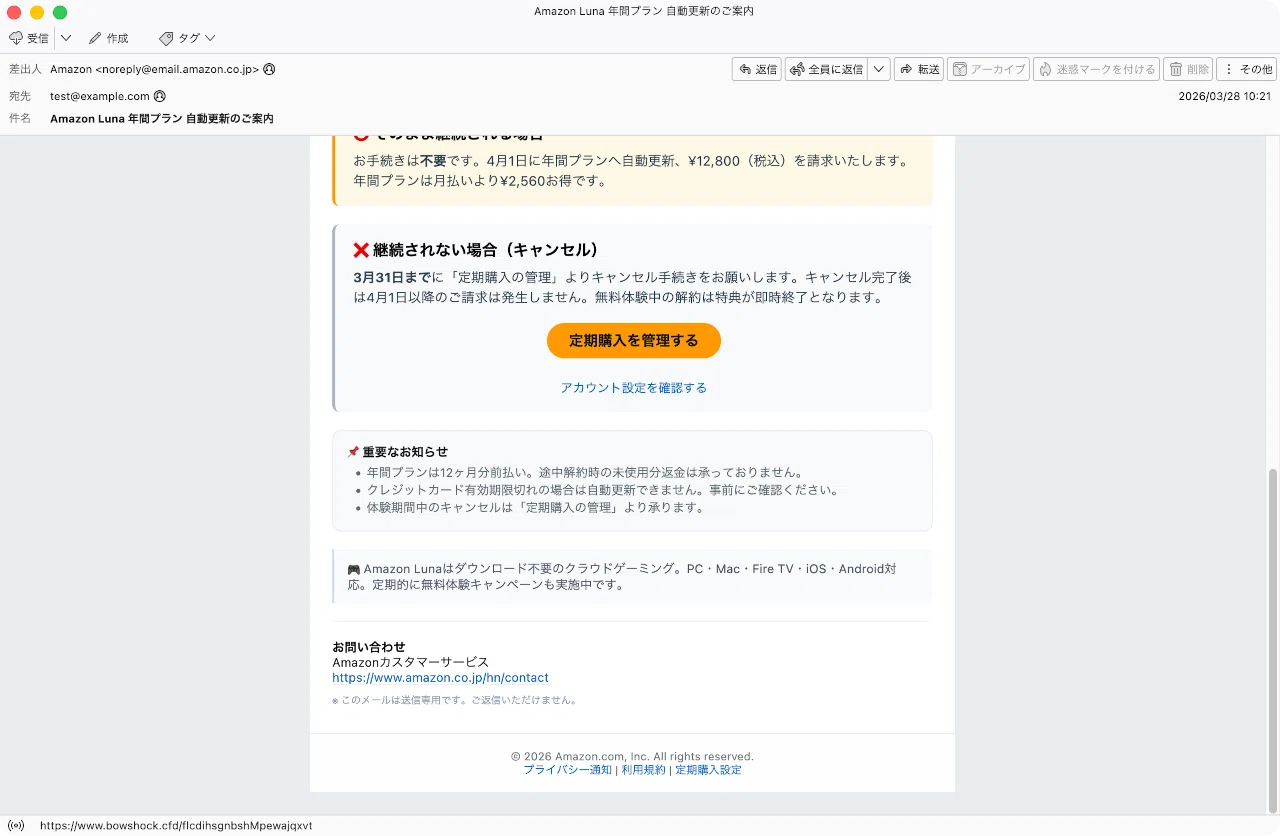
Task: Open the プライバシー通知 footer link
Action: (567, 770)
